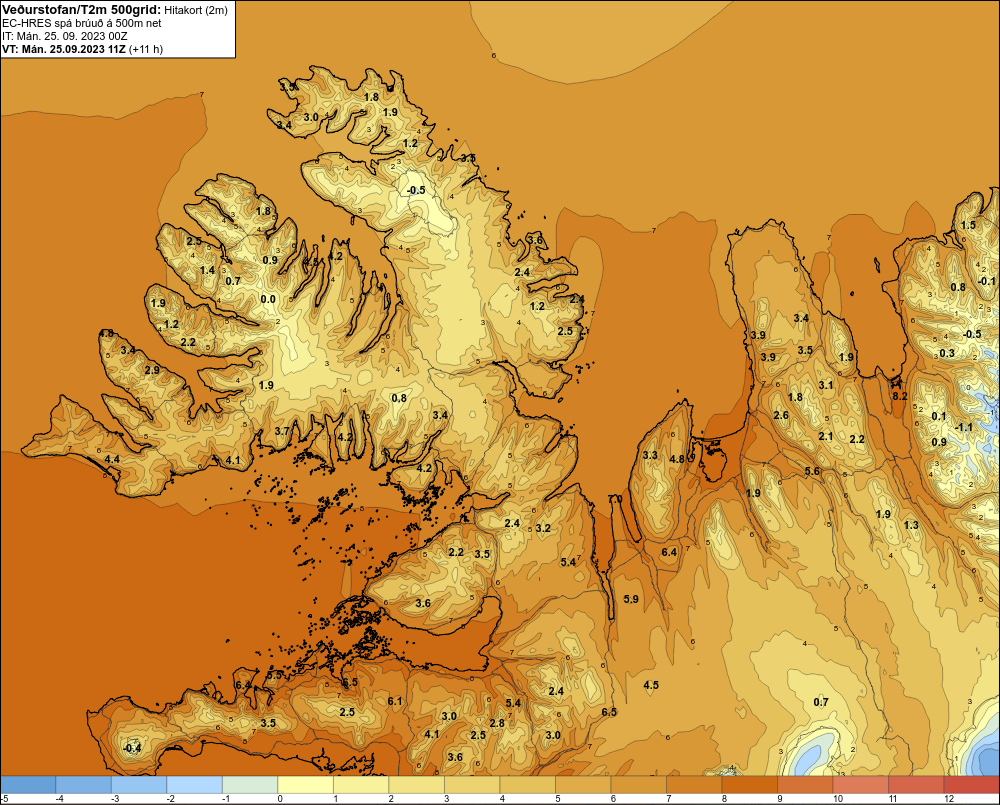
Task: Click the legend tick label '-5'
Action: click(x=5, y=799)
